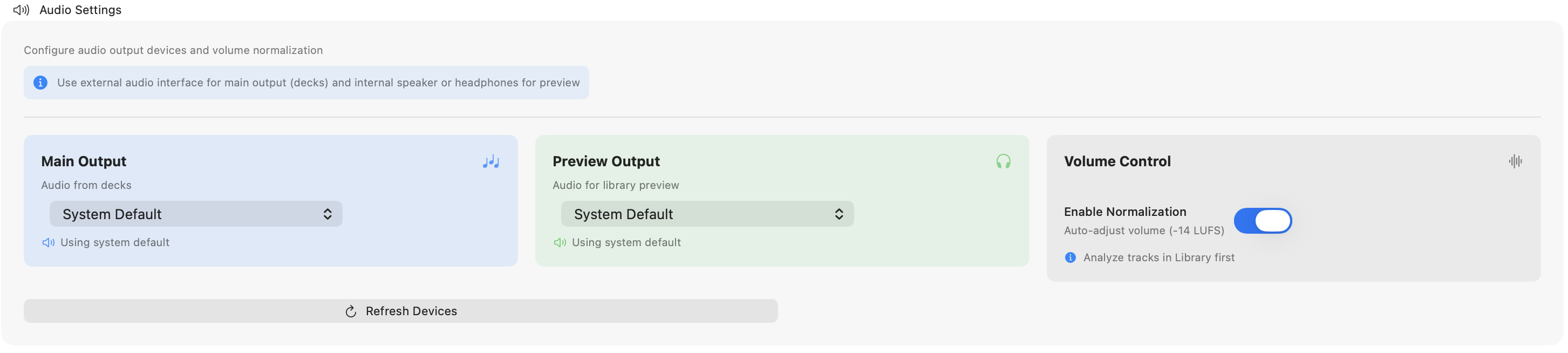Image resolution: width=1568 pixels, height=353 pixels.
Task: Expand the System Default chevrons in Main Output
Action: [x=327, y=214]
